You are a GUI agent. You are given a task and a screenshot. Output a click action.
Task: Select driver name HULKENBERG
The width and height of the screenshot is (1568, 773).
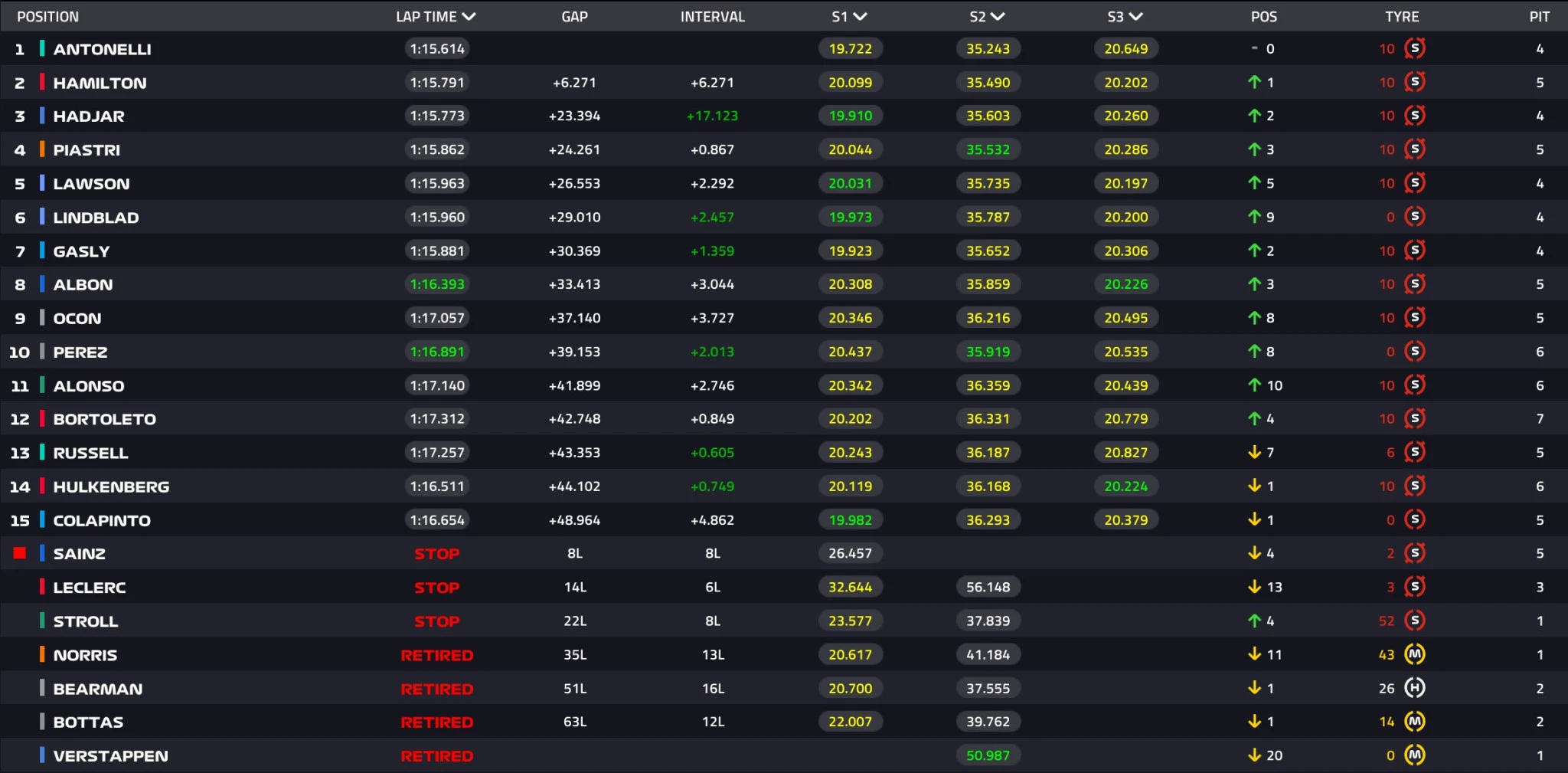tap(111, 486)
